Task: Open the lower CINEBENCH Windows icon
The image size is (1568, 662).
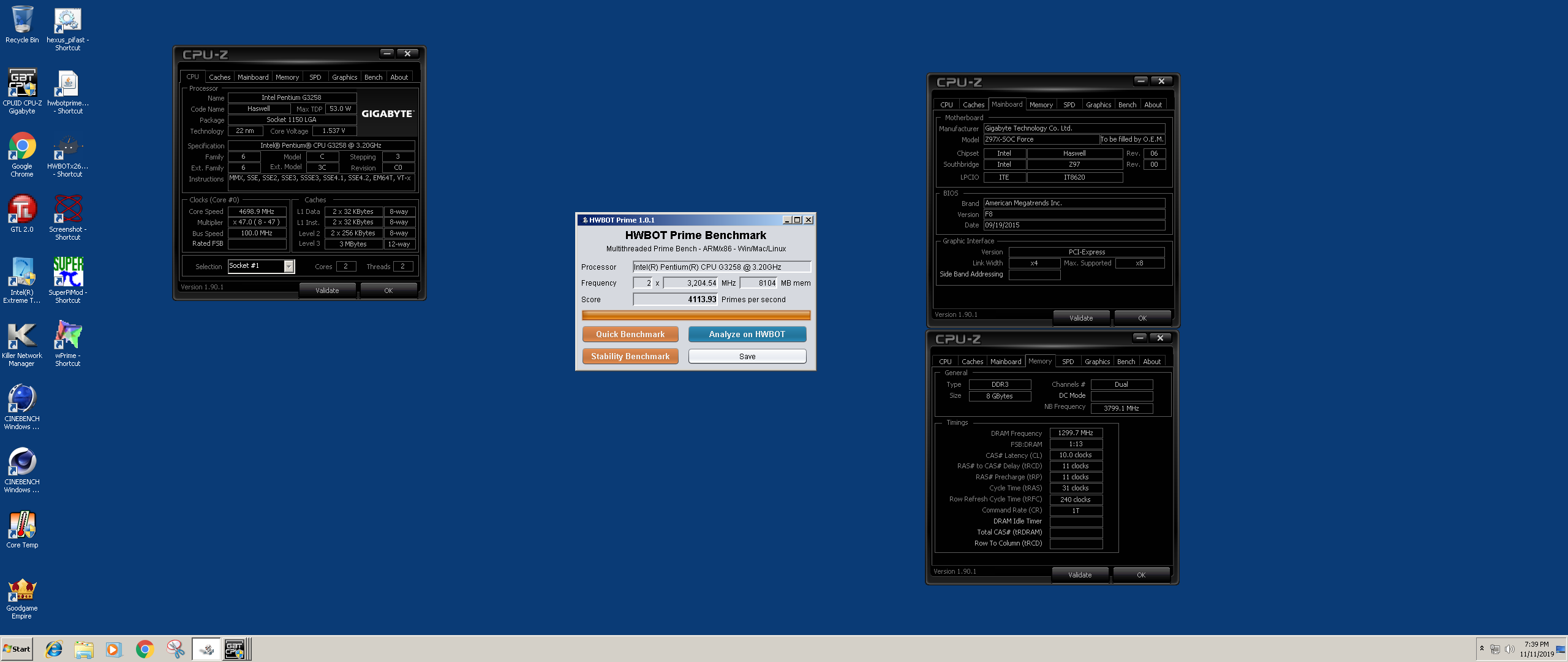Action: click(22, 471)
